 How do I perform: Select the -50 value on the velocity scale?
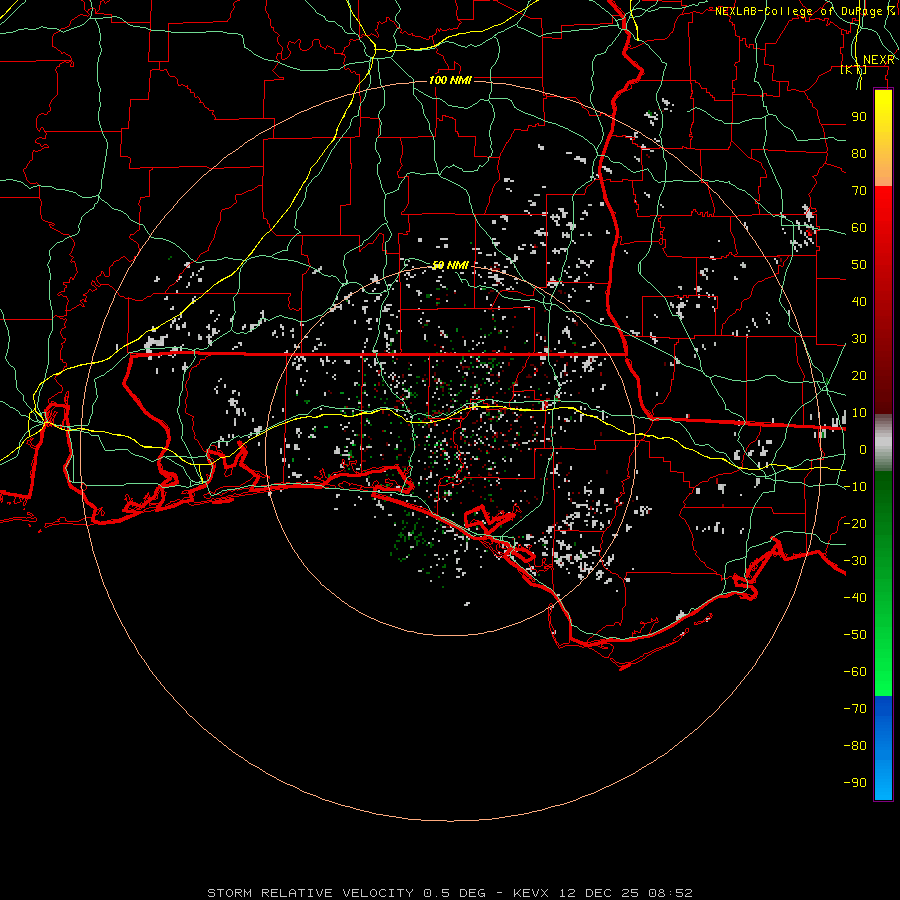point(855,635)
